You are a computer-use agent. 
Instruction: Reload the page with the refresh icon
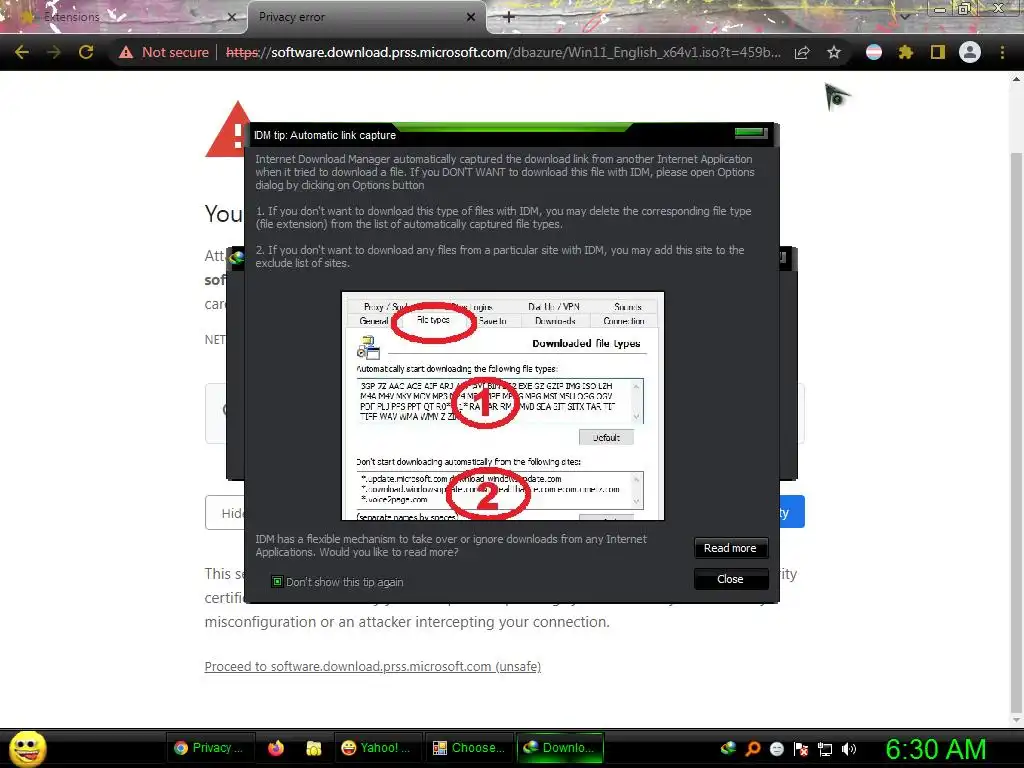pyautogui.click(x=86, y=52)
